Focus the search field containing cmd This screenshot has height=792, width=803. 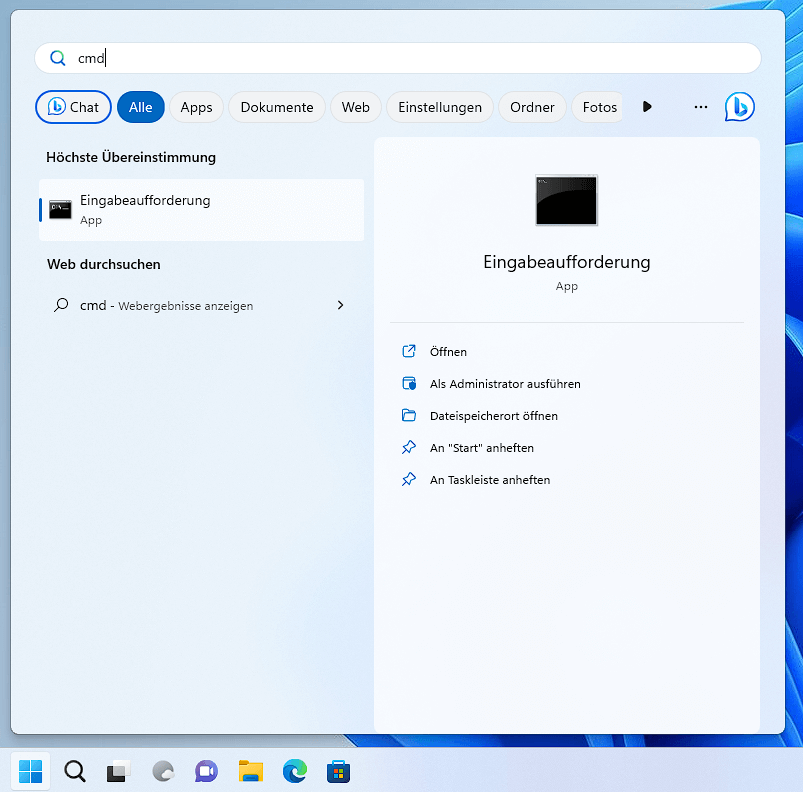point(397,58)
